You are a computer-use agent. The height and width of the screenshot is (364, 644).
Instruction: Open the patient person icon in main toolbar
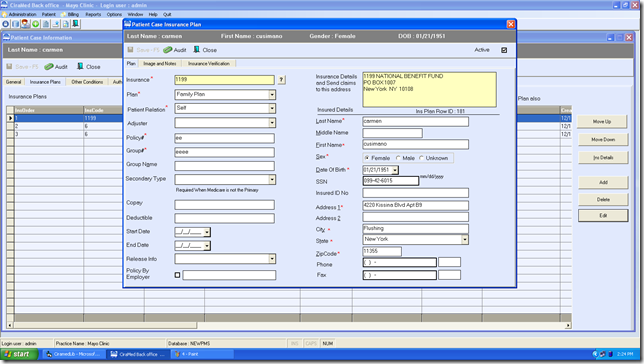tap(25, 24)
